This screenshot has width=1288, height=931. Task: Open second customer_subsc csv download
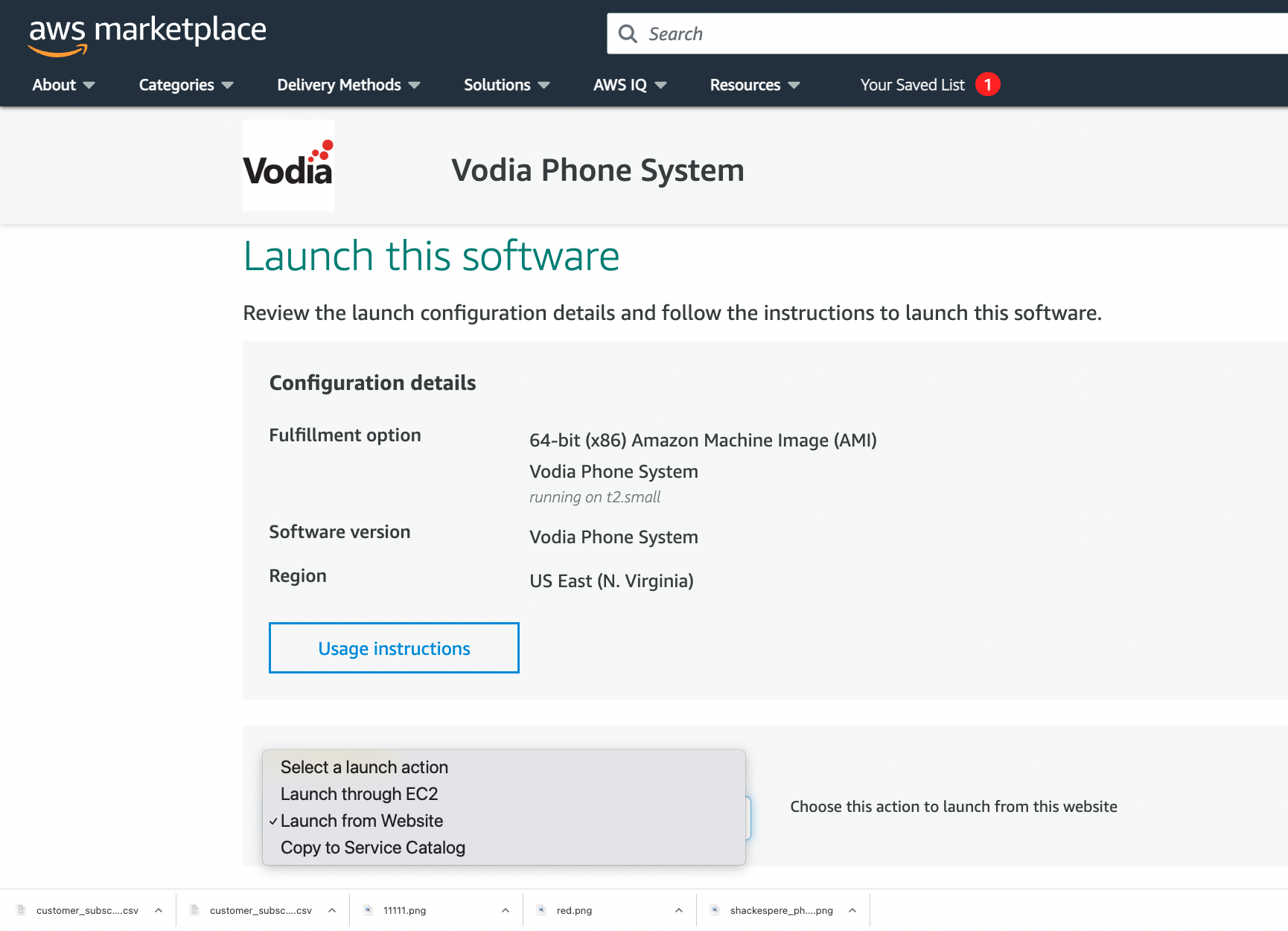point(261,910)
